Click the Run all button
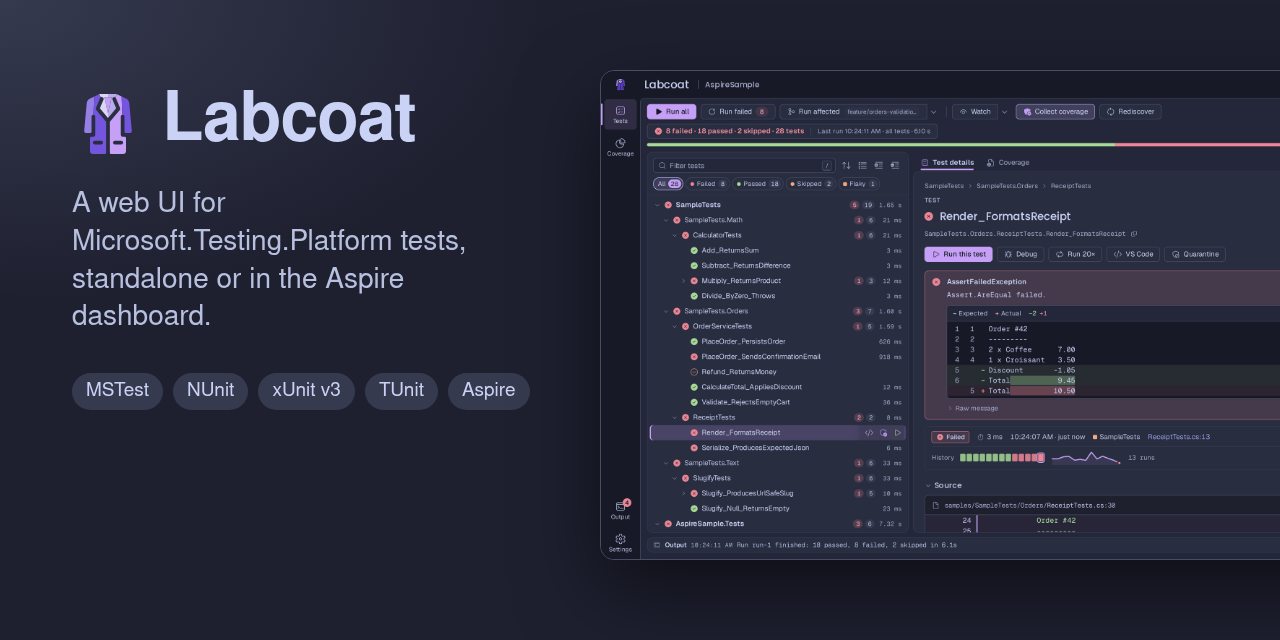Image resolution: width=1280 pixels, height=640 pixels. 671,112
